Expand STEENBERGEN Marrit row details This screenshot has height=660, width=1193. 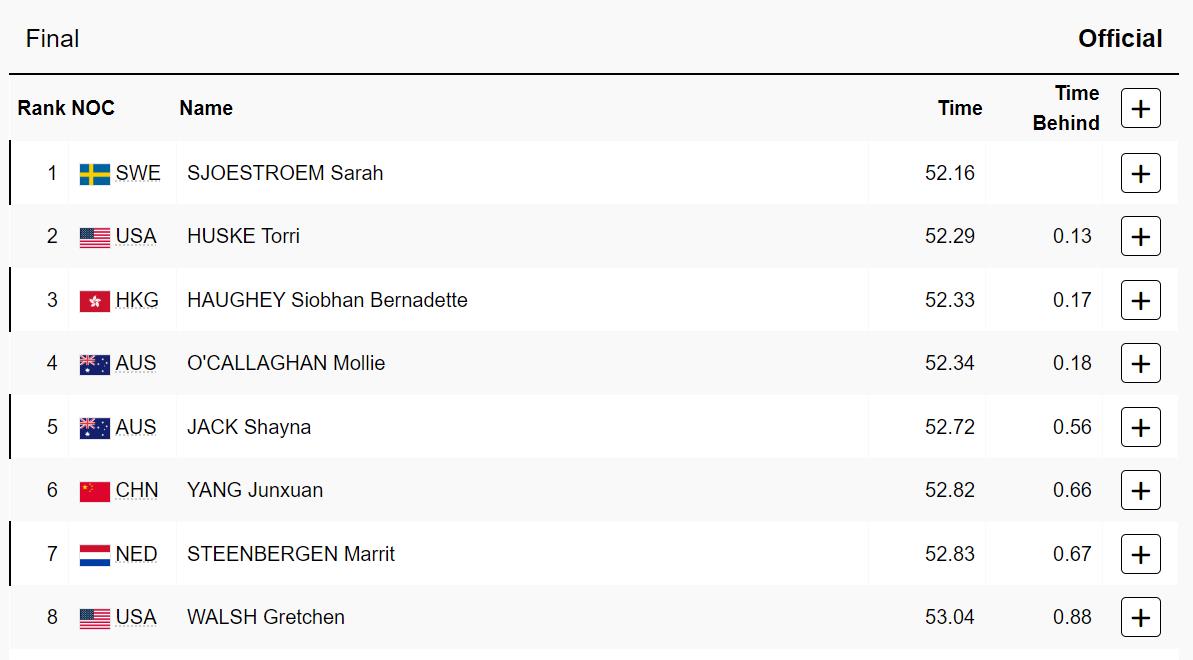[x=1140, y=555]
